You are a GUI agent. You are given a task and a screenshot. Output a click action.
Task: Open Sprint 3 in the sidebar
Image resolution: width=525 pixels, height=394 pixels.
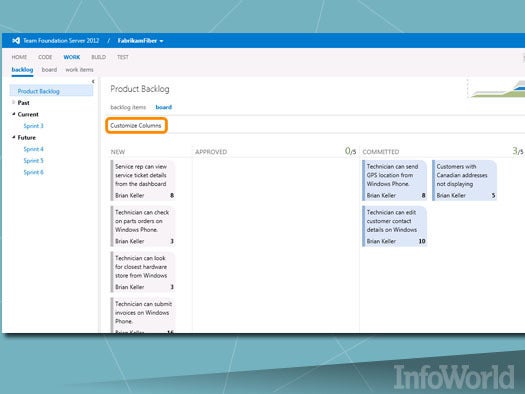coord(33,126)
